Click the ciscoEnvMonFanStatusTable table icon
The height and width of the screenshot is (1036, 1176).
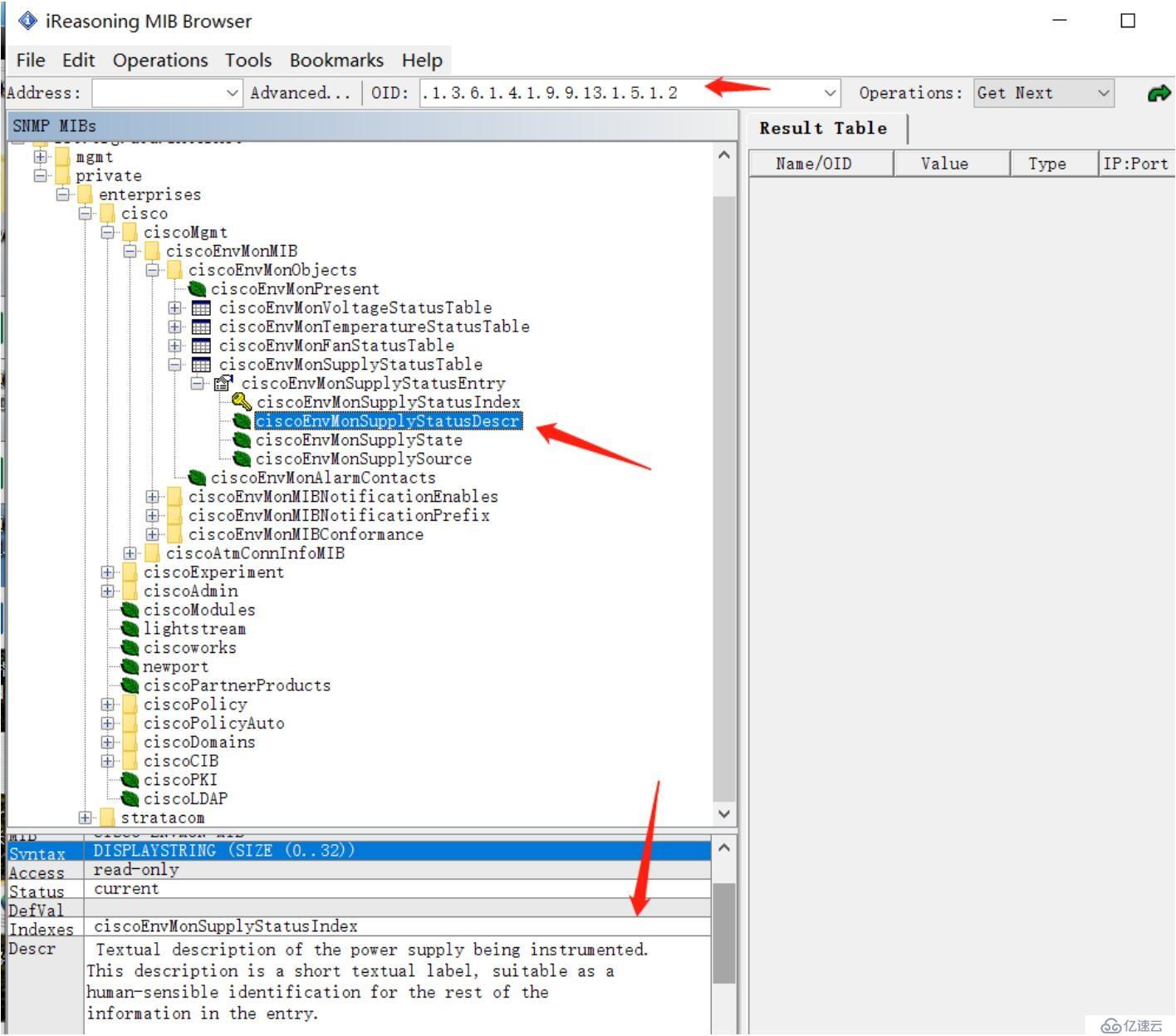[201, 346]
